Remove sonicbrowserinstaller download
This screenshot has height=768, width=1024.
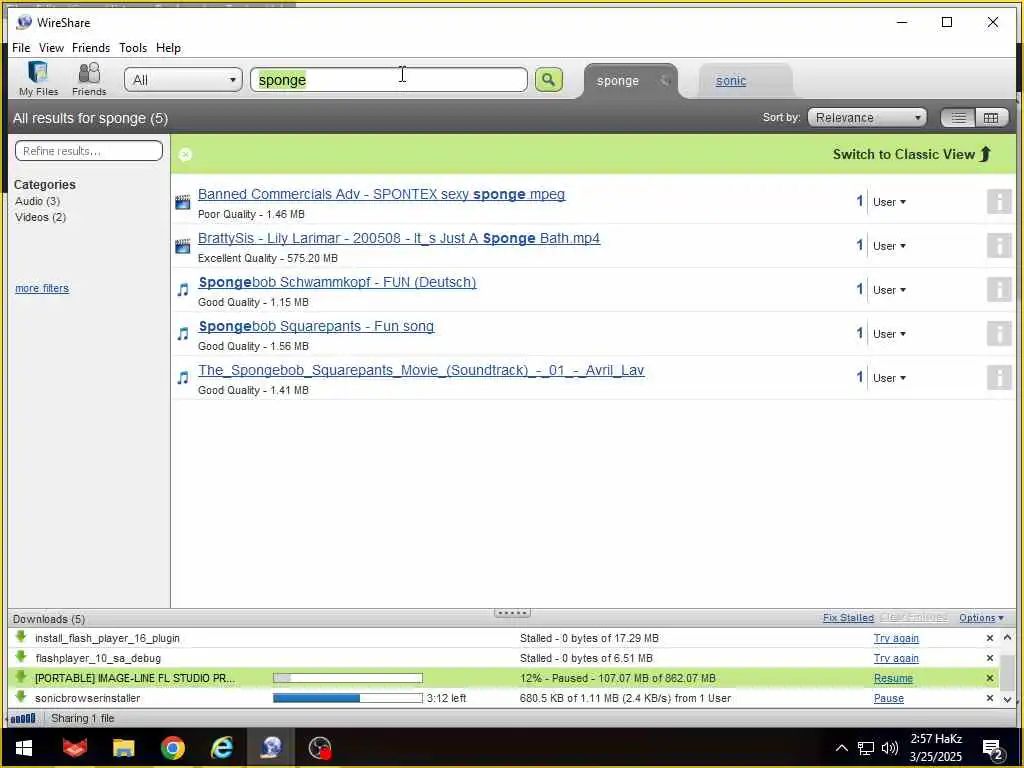point(989,698)
